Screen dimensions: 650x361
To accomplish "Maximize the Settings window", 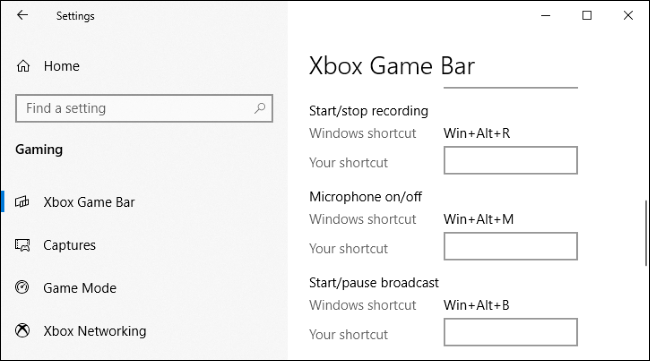I will (x=587, y=15).
